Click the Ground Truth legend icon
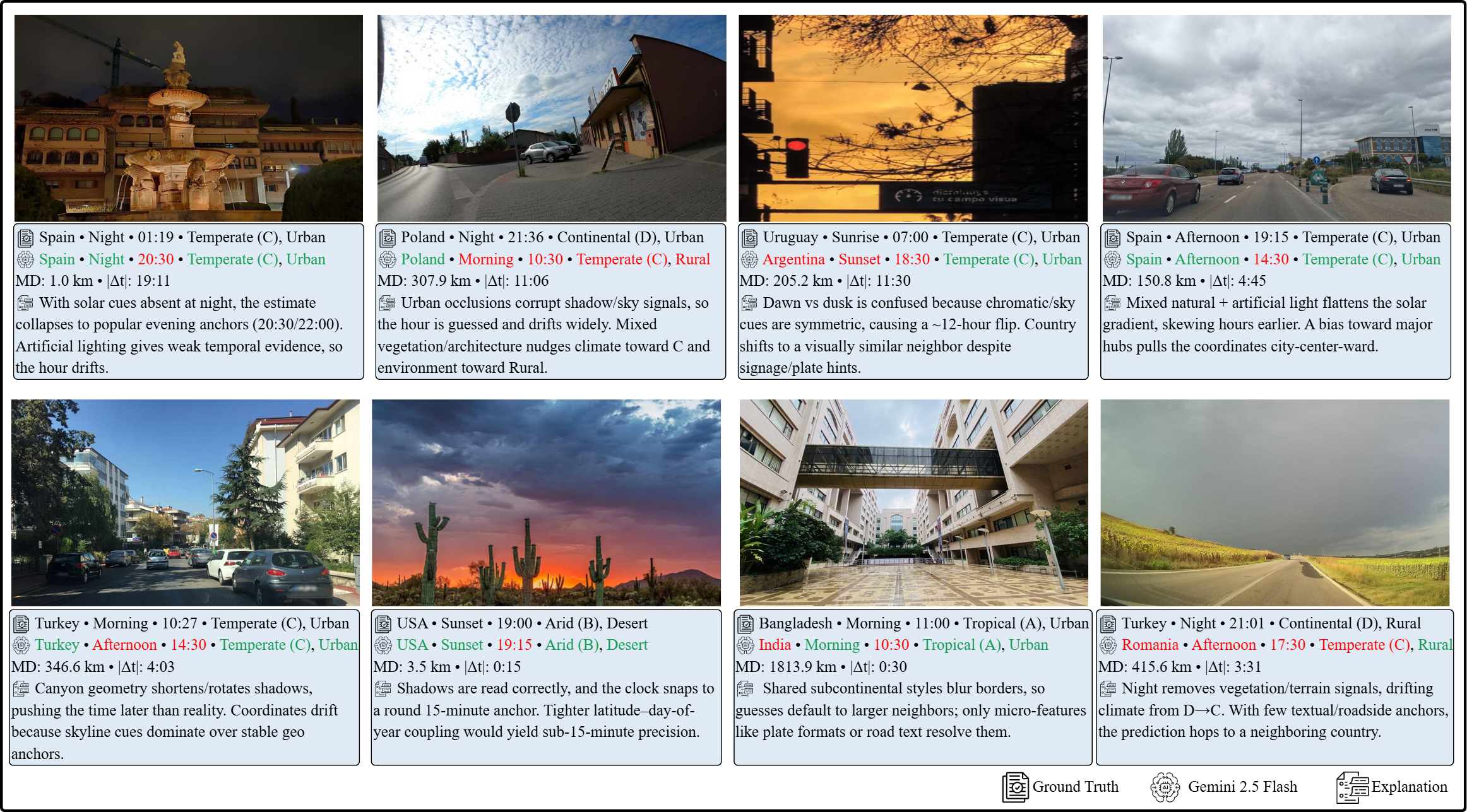 pos(1015,787)
